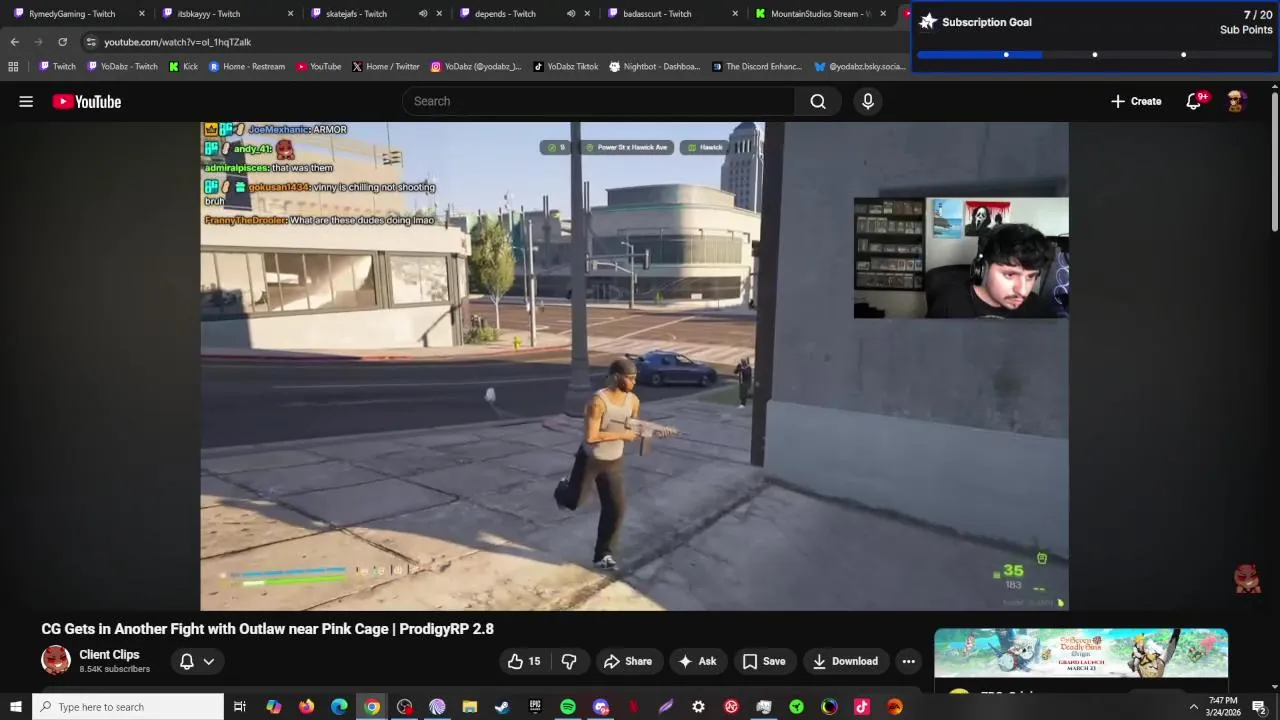Open Epic Games Launcher from taskbar

click(x=535, y=707)
